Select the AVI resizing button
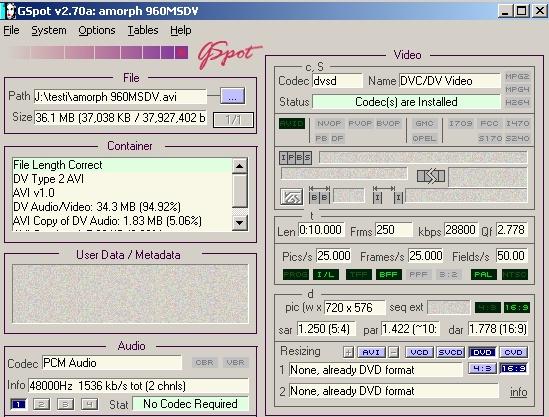Image resolution: width=549 pixels, height=417 pixels. click(371, 352)
